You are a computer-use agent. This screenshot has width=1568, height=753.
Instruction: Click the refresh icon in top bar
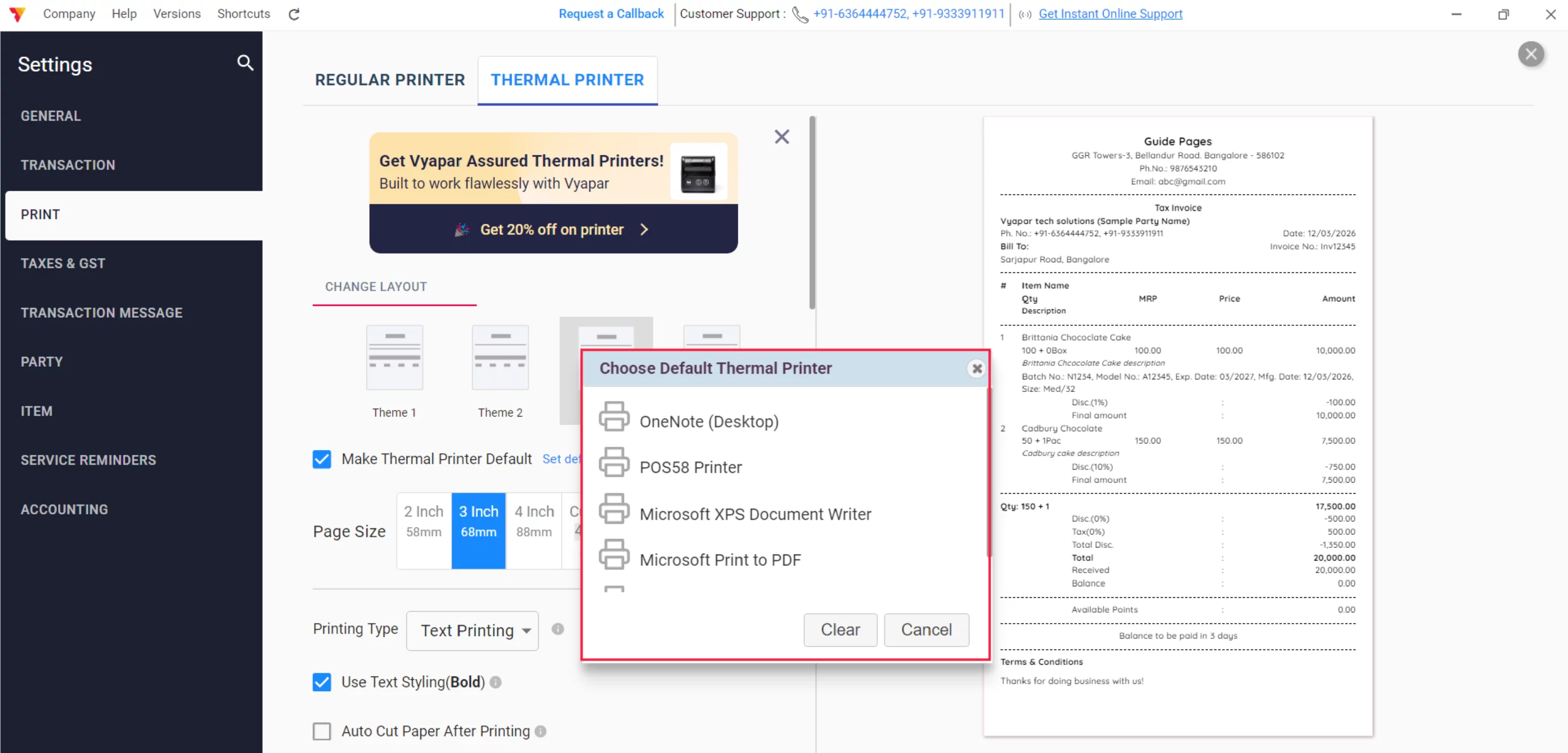[294, 14]
